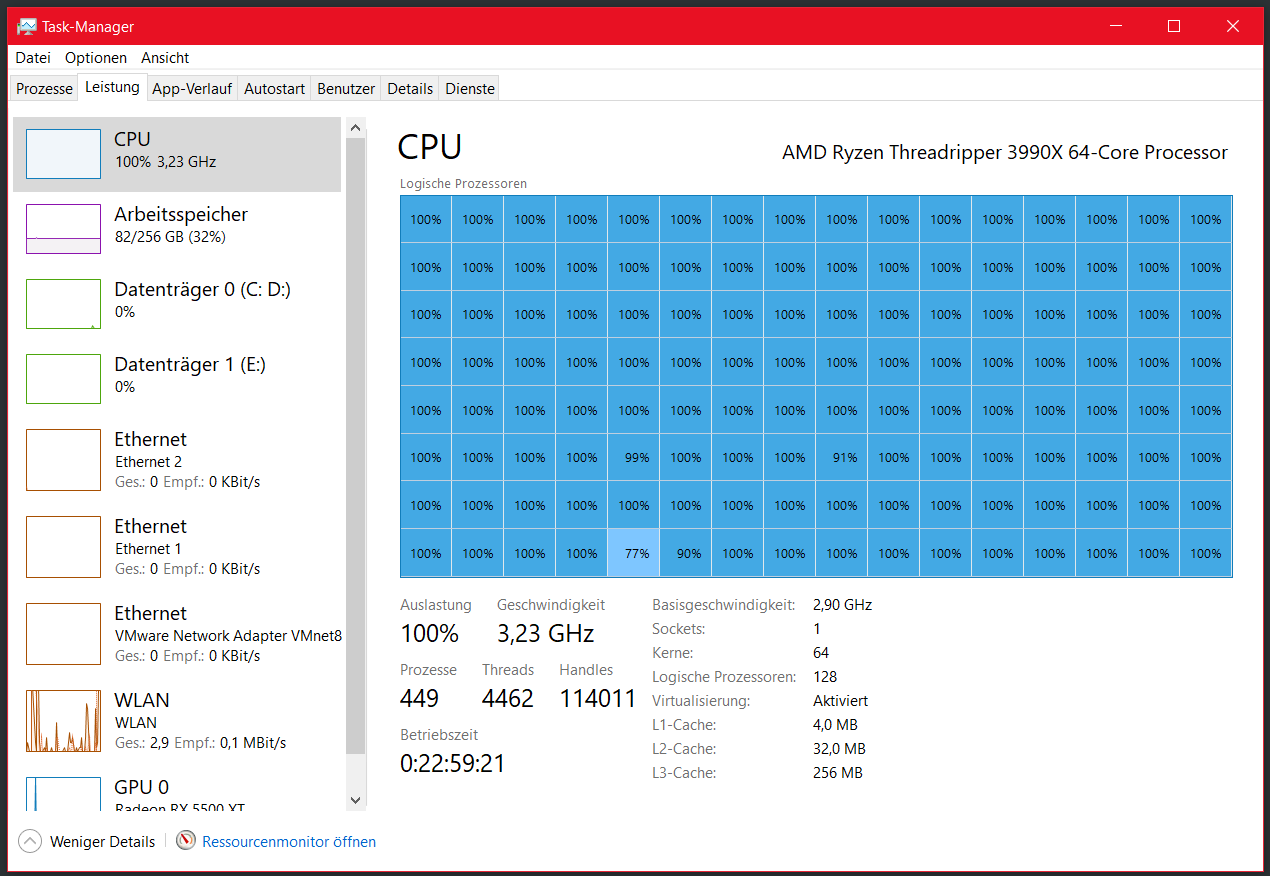Click the L2-Cache value 32,0 MB
1270x876 pixels.
coord(840,749)
